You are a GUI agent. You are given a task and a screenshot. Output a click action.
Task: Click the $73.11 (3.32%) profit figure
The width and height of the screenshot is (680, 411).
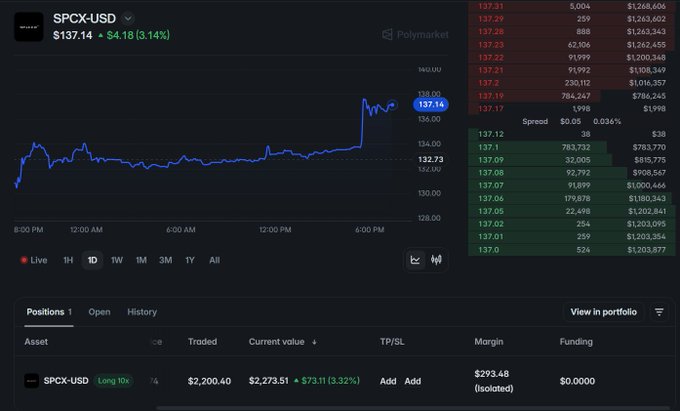[x=327, y=381]
